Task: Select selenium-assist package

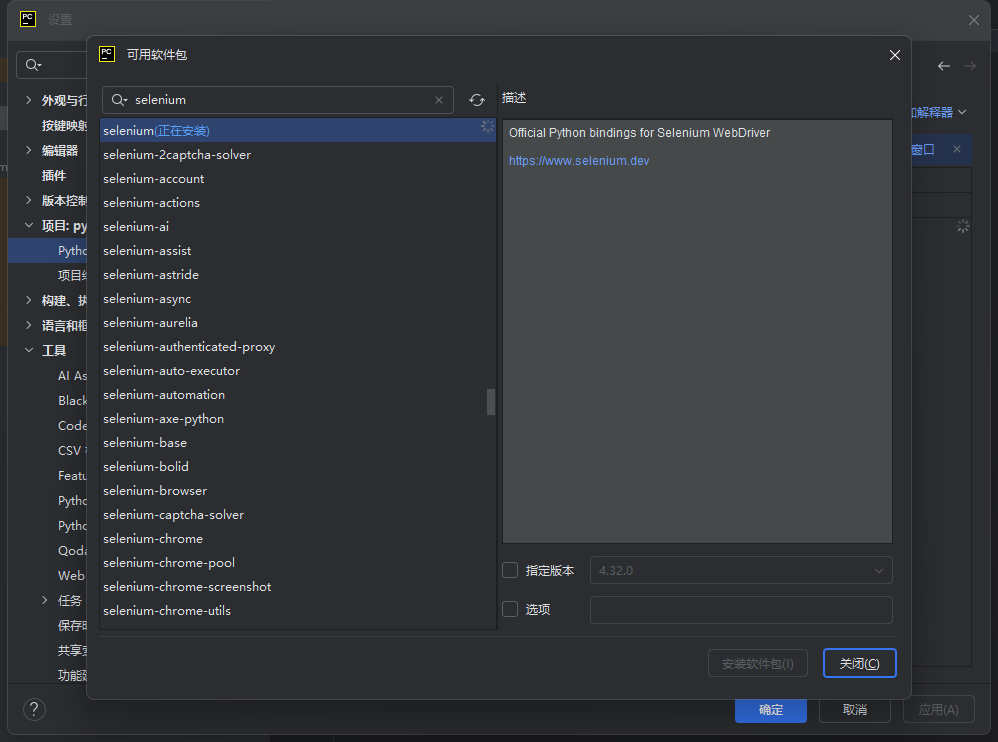Action: [x=297, y=251]
